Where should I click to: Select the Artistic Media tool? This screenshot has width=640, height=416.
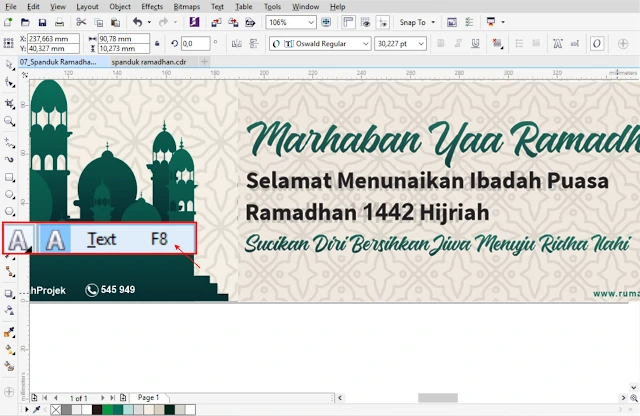[9, 160]
